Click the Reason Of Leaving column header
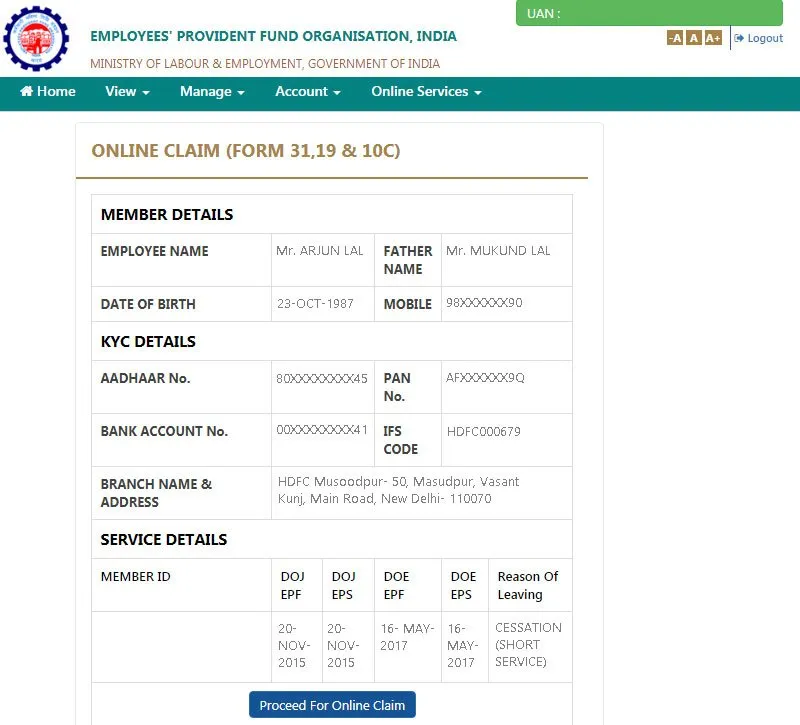The image size is (800, 725). [528, 585]
